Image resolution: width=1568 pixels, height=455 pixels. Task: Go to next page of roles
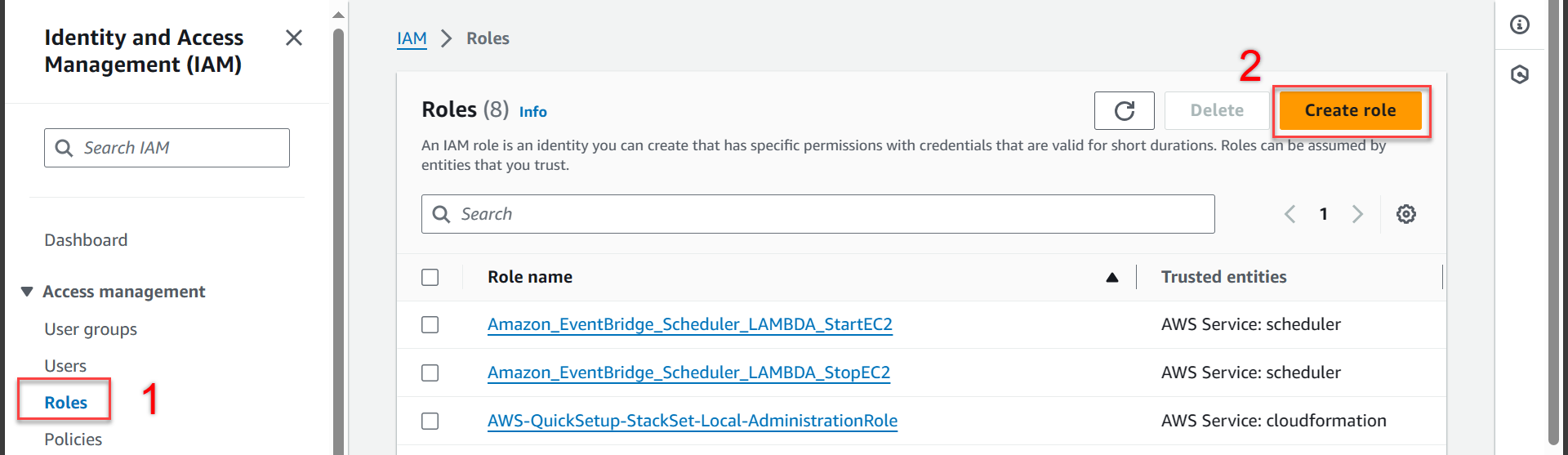(x=1357, y=214)
